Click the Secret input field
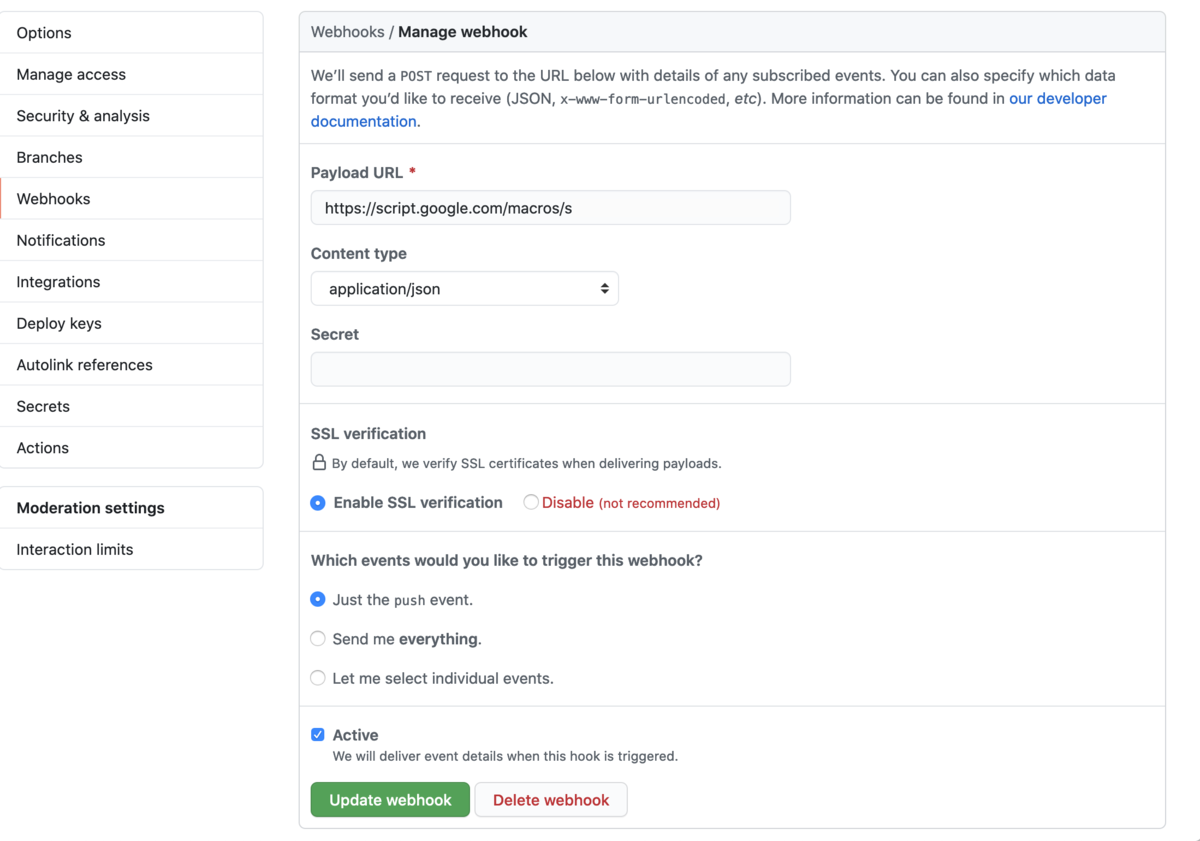The width and height of the screenshot is (1200, 841). 550,369
